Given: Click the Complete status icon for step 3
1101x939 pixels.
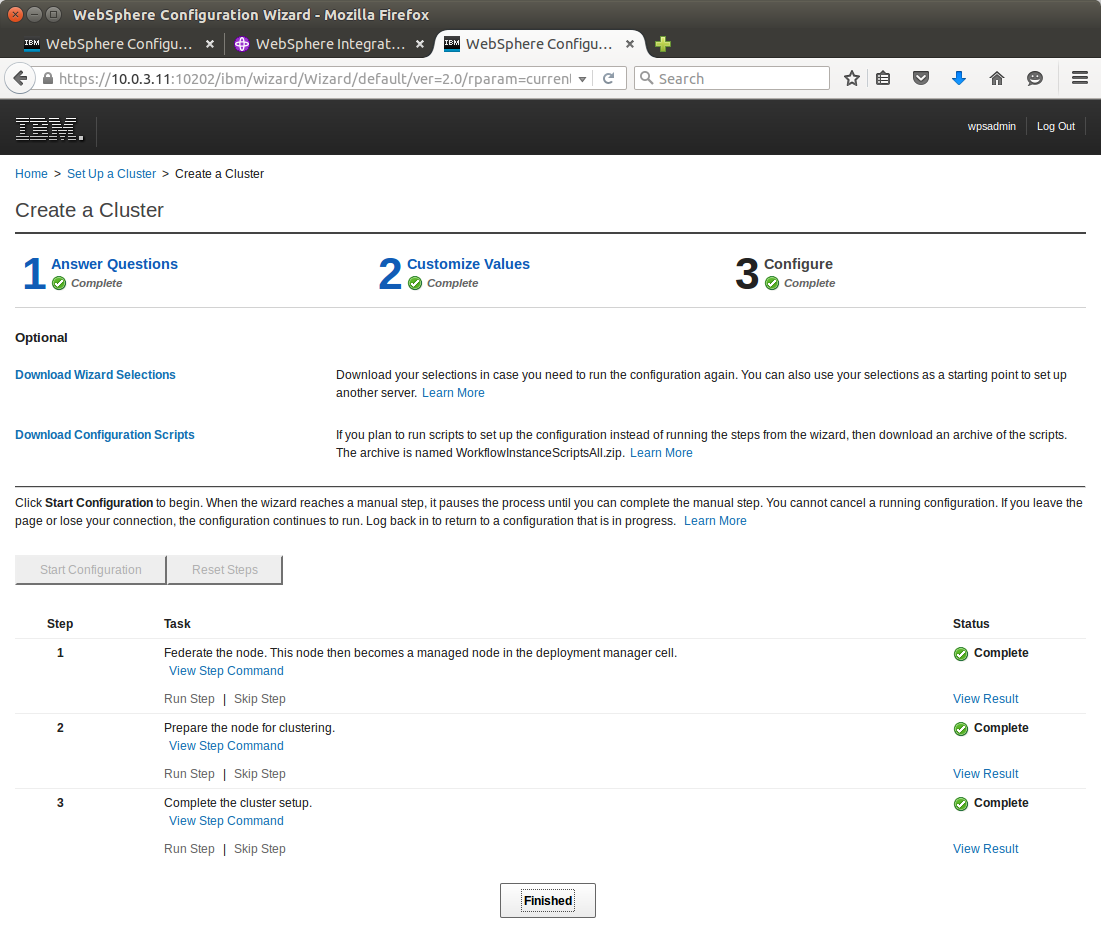Looking at the screenshot, I should pyautogui.click(x=961, y=804).
